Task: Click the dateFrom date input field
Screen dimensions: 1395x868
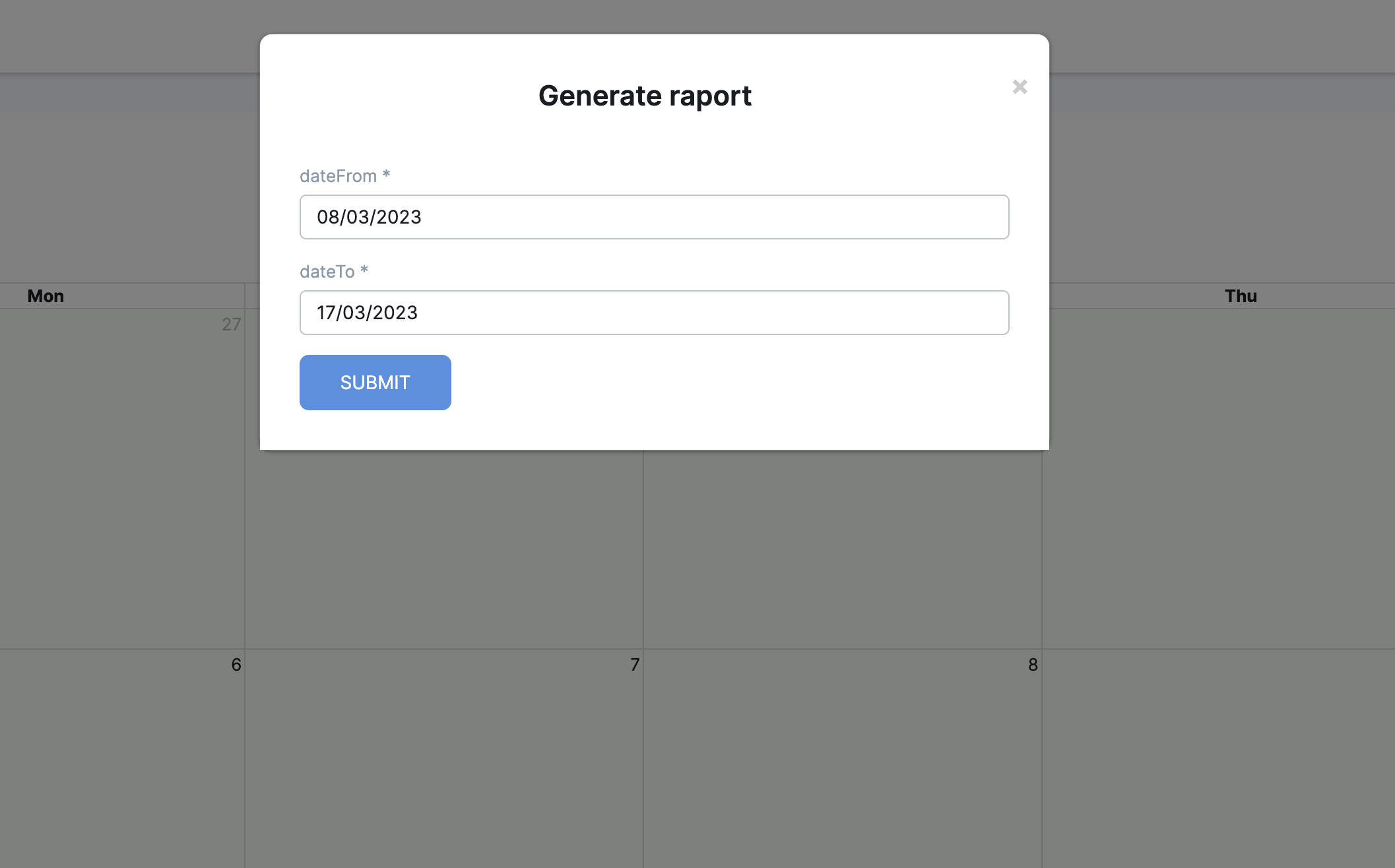Action: (x=653, y=217)
